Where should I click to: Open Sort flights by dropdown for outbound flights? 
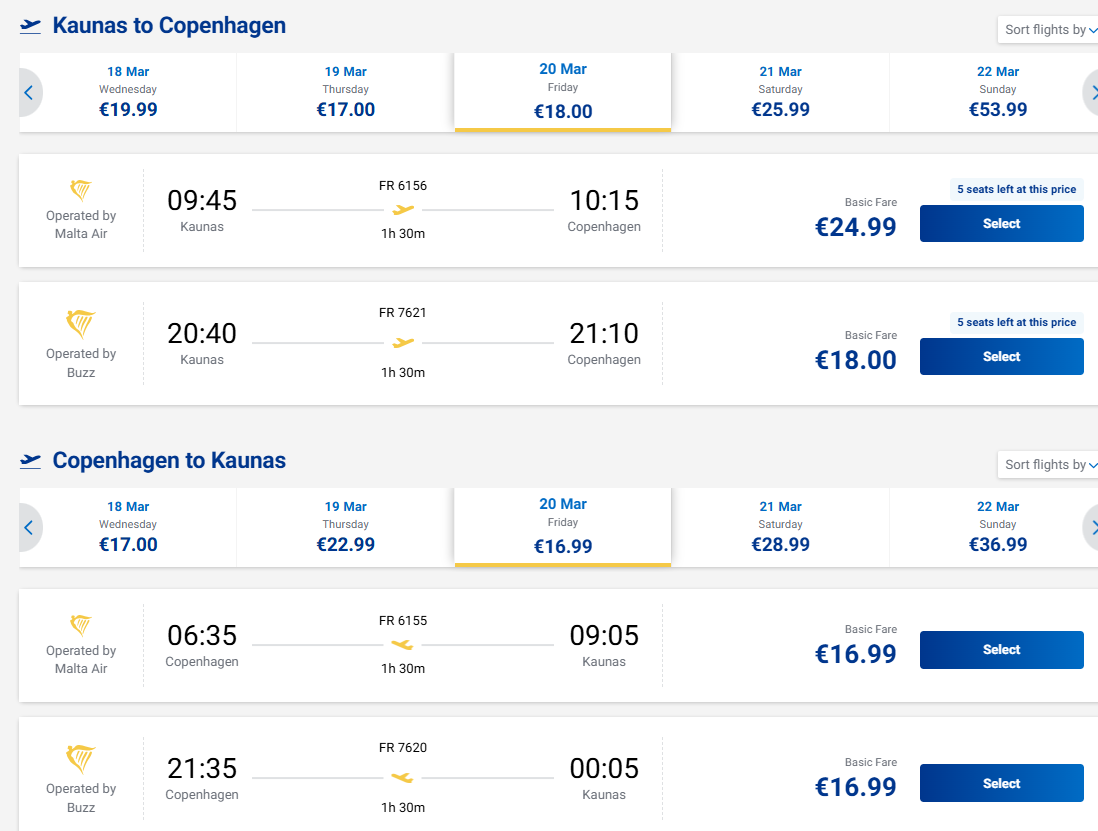coord(1050,30)
